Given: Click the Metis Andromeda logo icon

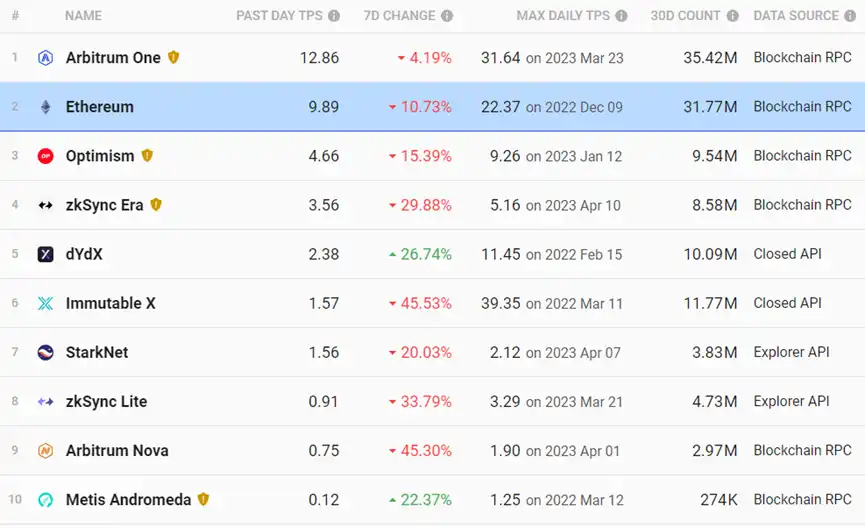Looking at the screenshot, I should pos(45,500).
